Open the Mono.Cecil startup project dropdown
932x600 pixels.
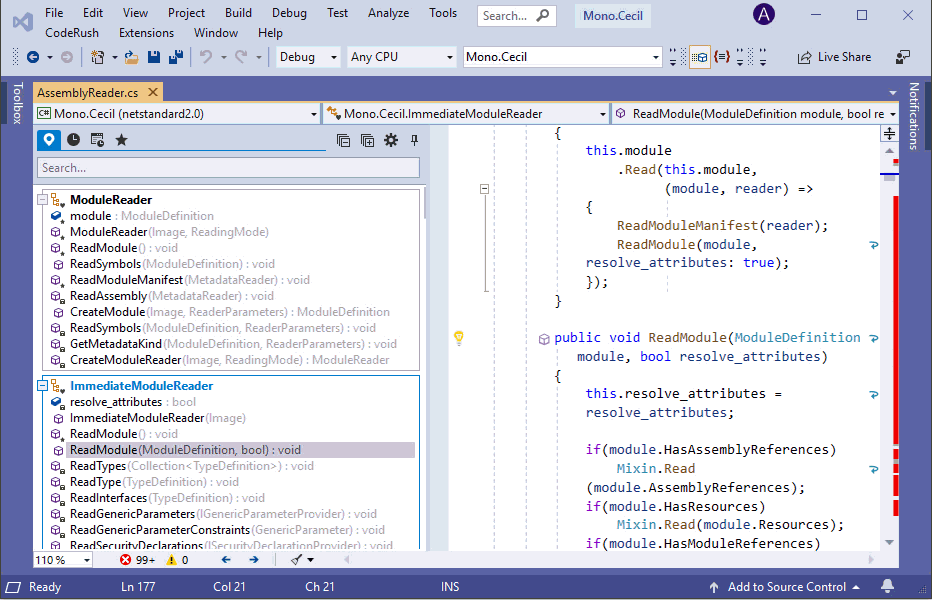(562, 57)
